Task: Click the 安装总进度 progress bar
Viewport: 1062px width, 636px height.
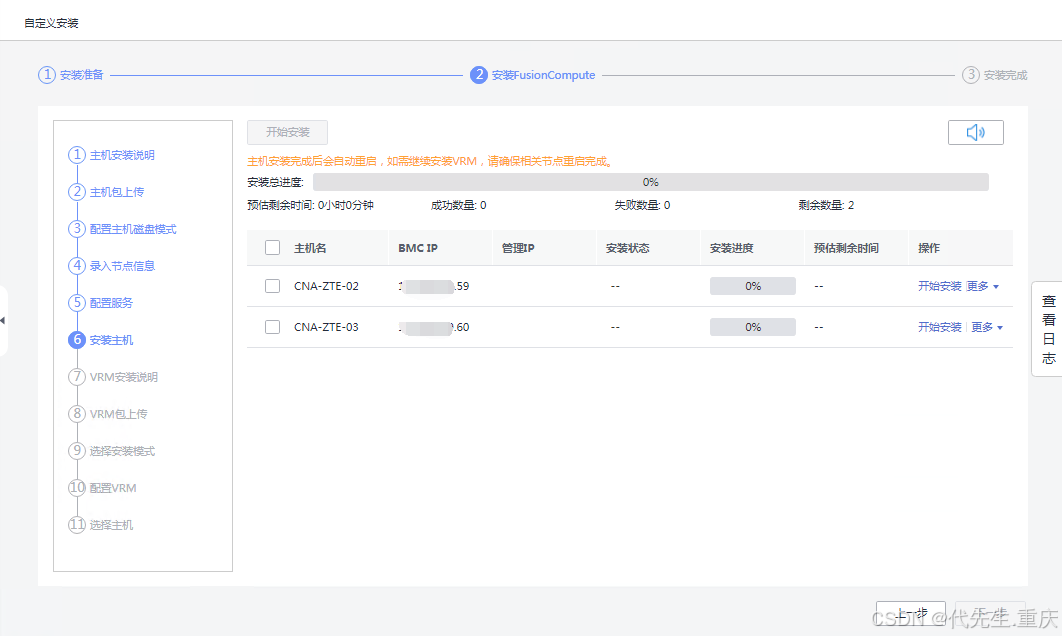Action: point(650,181)
